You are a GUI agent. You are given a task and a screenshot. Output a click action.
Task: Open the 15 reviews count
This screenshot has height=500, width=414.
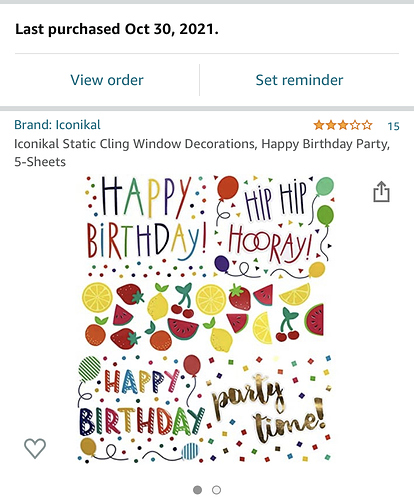393,126
